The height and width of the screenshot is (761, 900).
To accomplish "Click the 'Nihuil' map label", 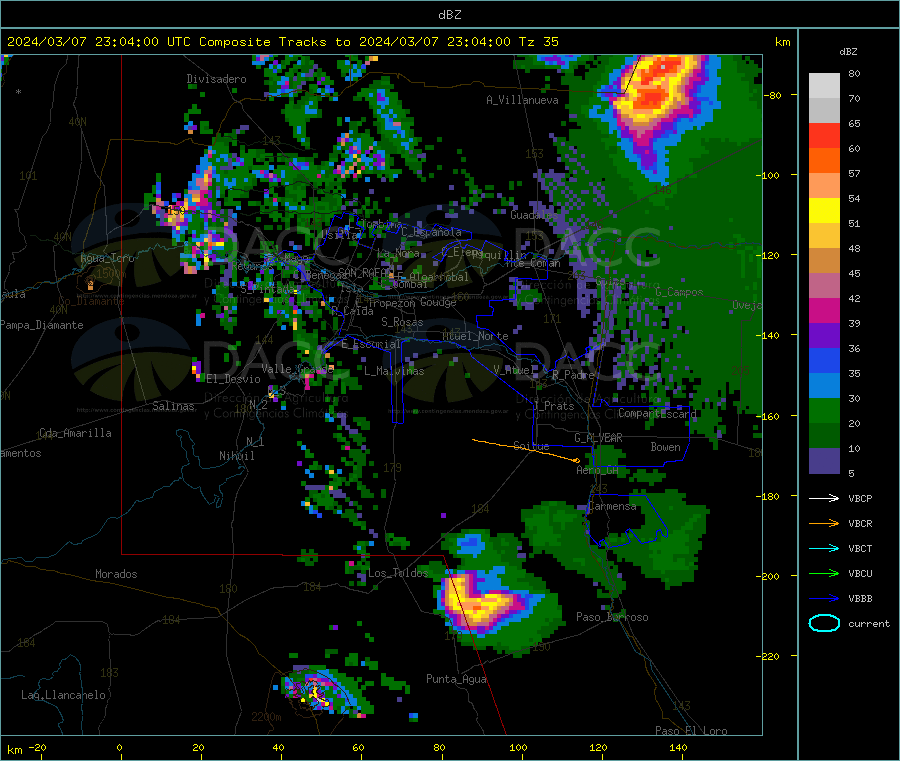I will (237, 456).
